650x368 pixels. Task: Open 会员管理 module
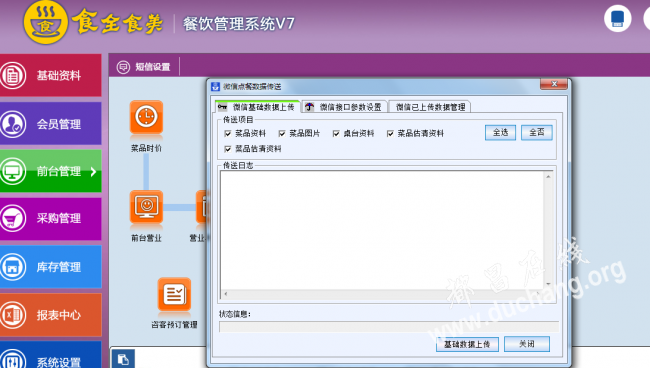(x=51, y=123)
